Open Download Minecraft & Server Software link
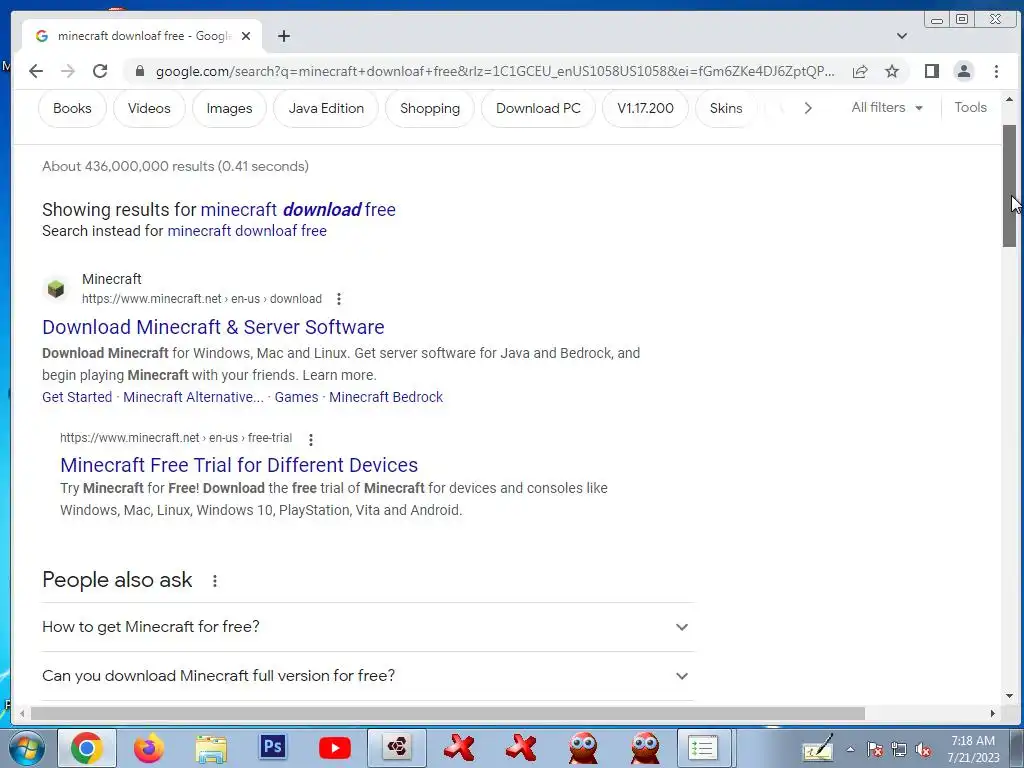1024x768 pixels. [213, 327]
